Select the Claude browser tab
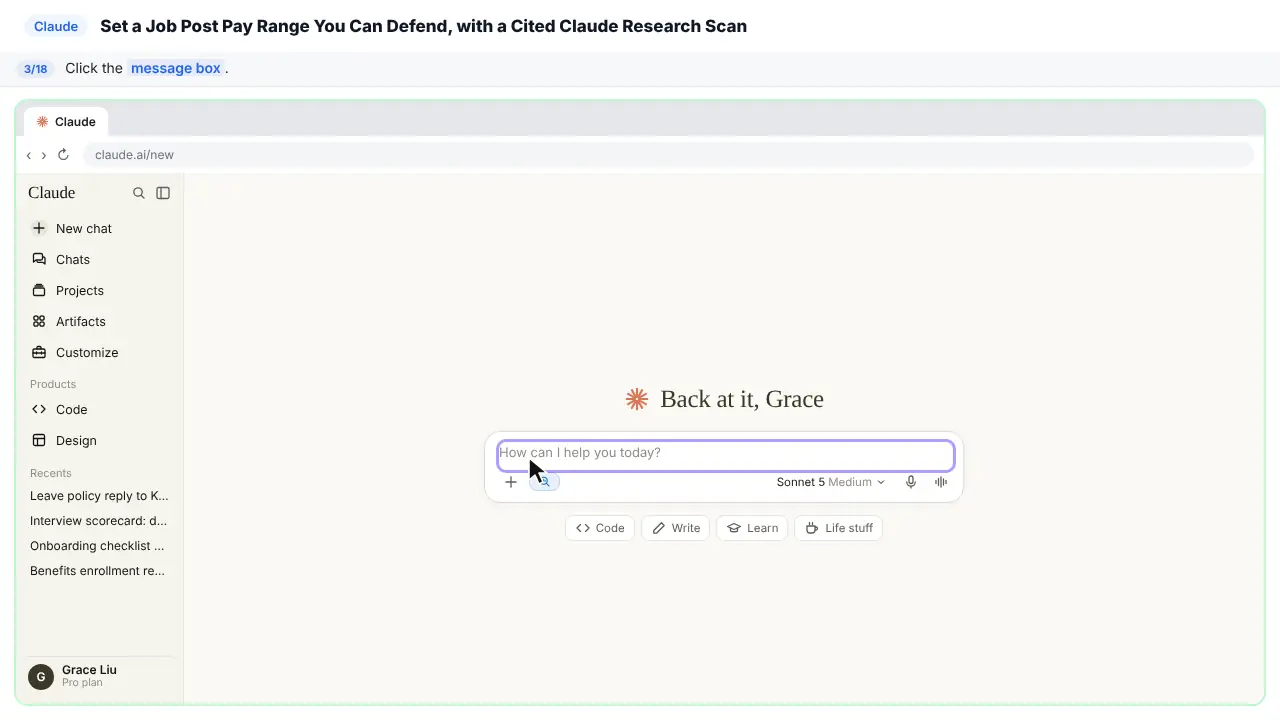The image size is (1280, 720). pos(66,122)
